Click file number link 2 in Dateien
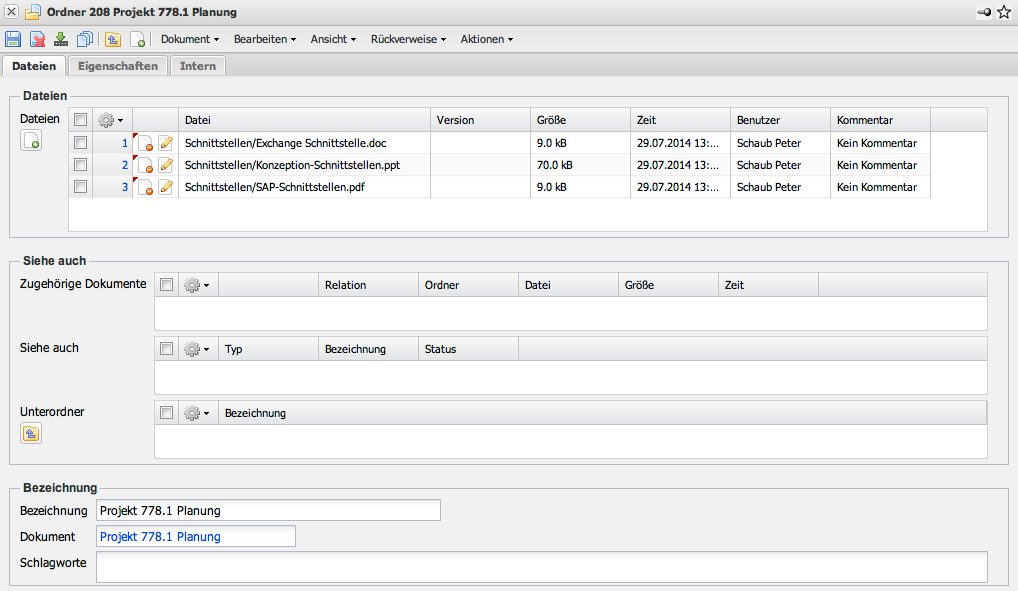This screenshot has width=1018, height=591. [x=125, y=165]
